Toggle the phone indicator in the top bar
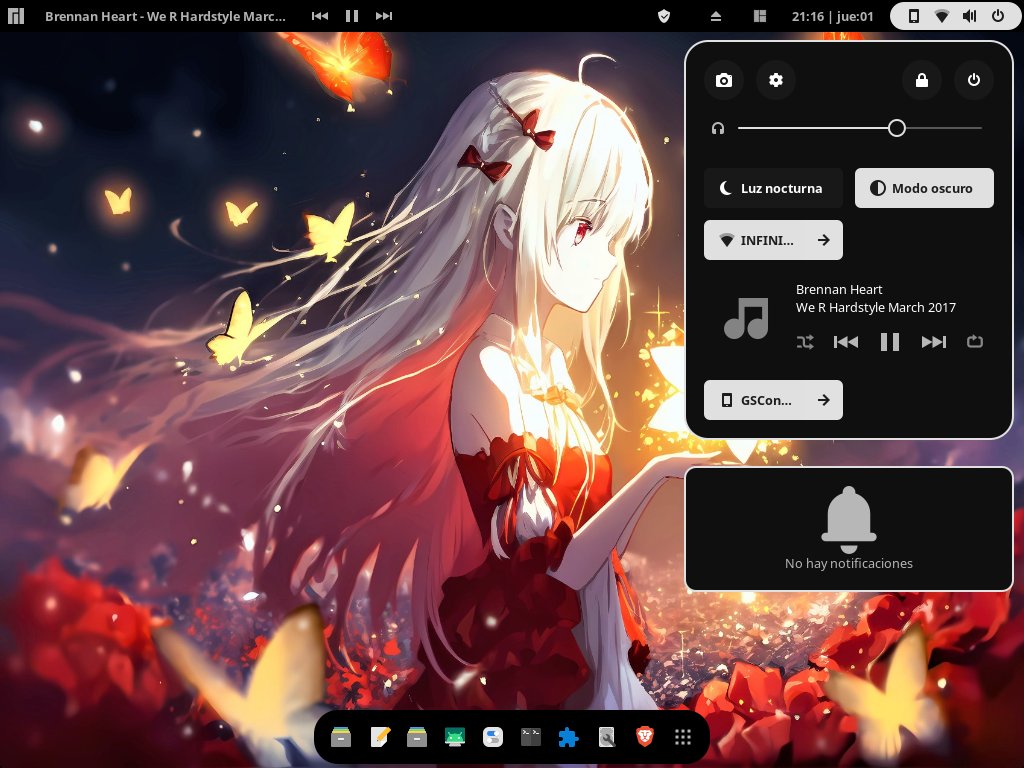The width and height of the screenshot is (1024, 768). [x=911, y=16]
